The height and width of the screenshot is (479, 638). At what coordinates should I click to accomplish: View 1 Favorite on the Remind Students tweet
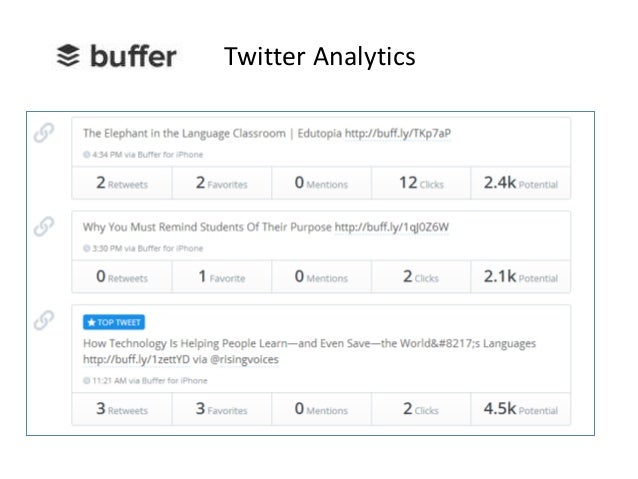(221, 277)
